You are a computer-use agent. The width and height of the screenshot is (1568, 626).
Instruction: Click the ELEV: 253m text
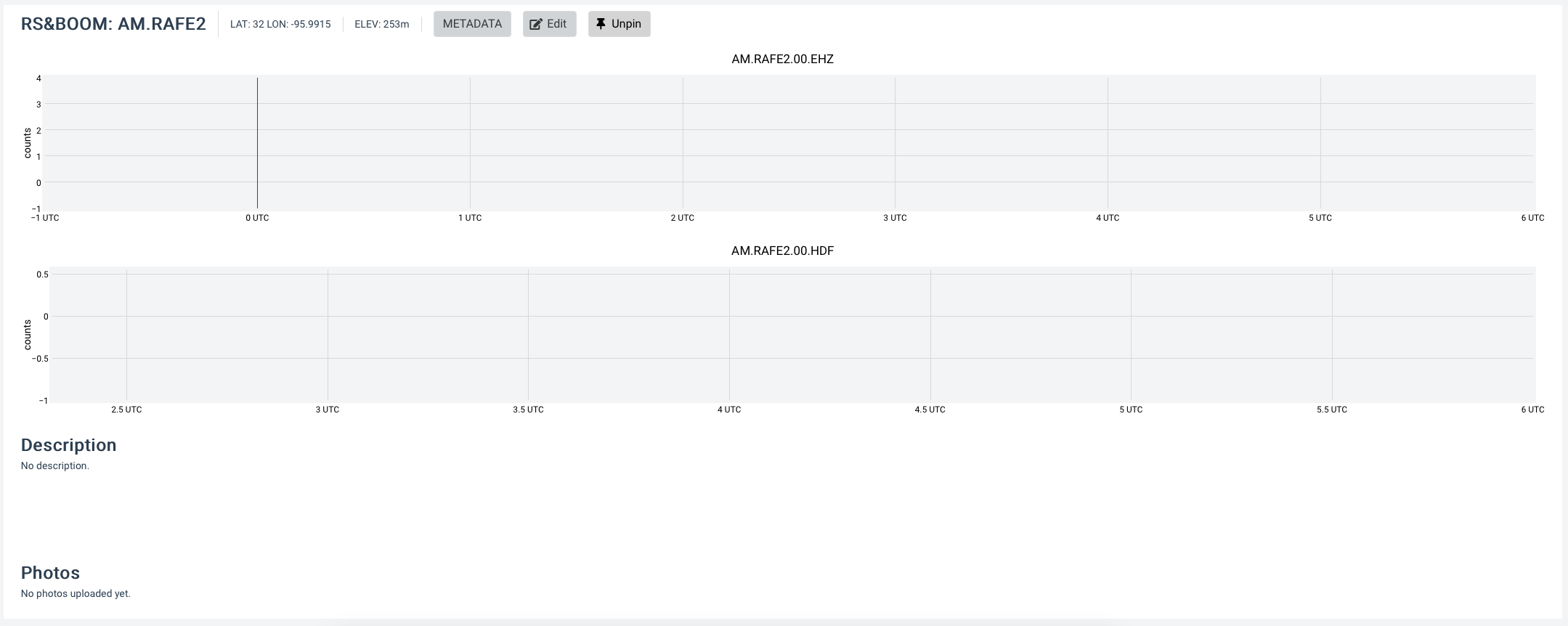pos(382,24)
